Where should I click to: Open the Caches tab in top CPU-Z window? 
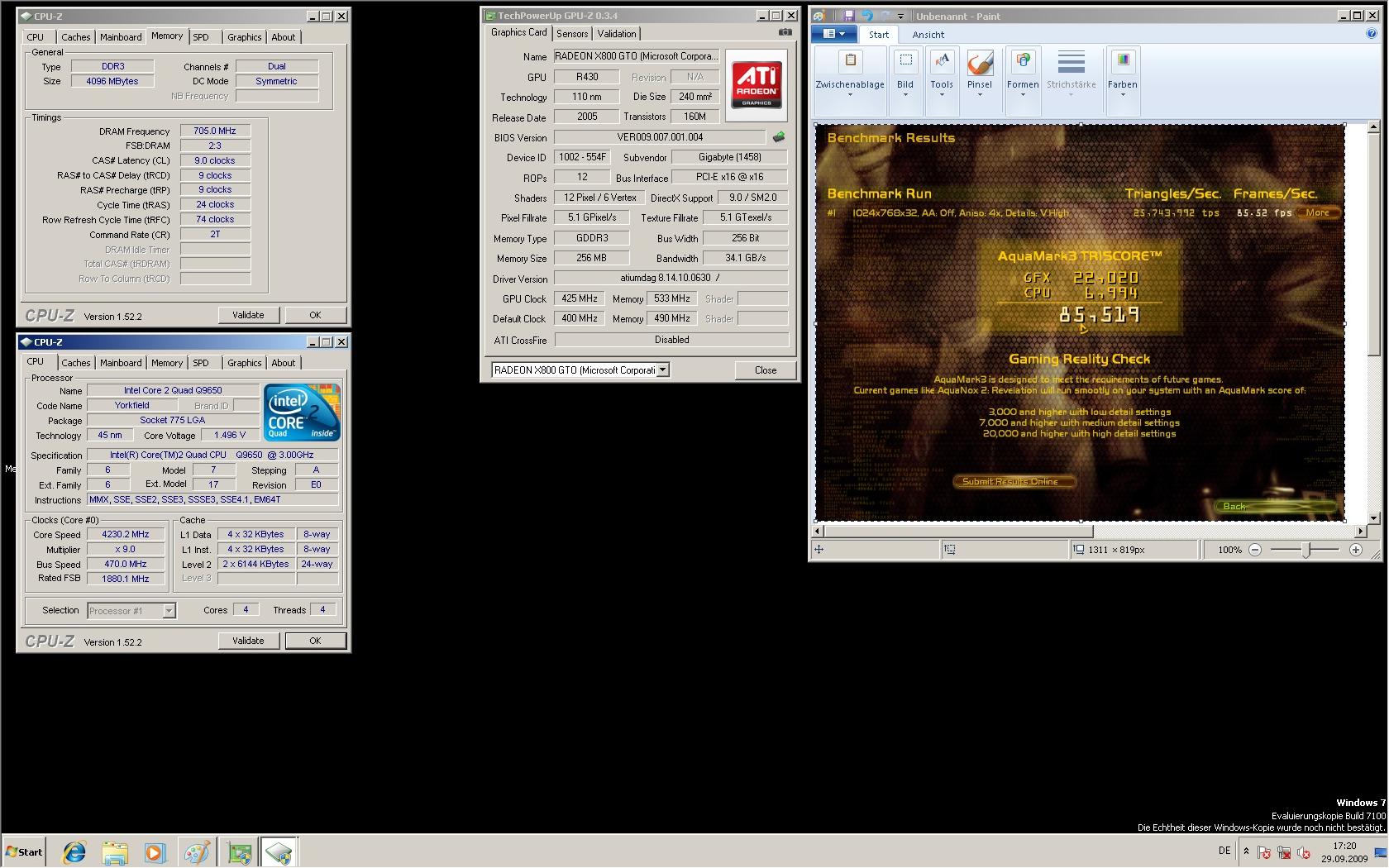click(75, 37)
